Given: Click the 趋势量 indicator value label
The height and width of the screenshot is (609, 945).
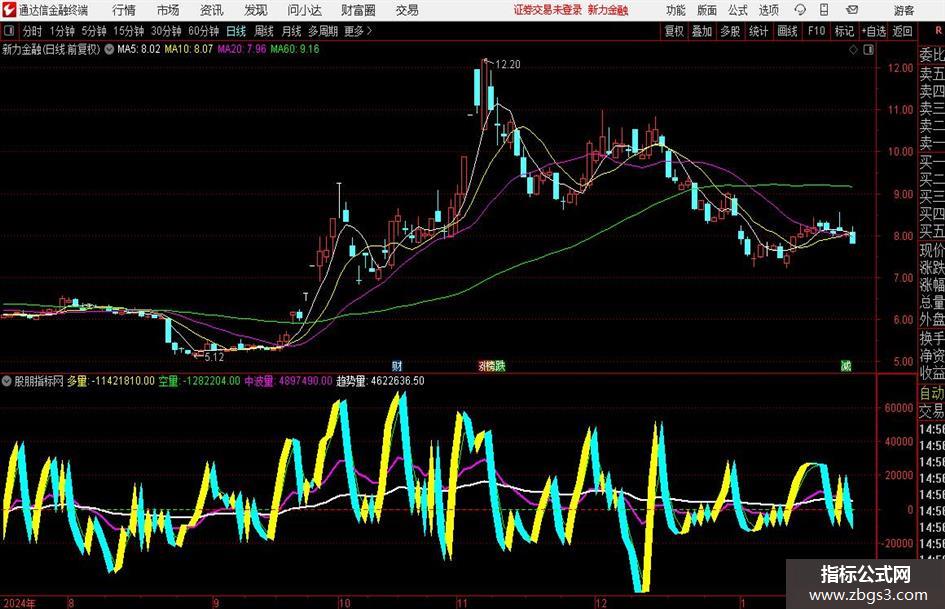Looking at the screenshot, I should tap(380, 381).
